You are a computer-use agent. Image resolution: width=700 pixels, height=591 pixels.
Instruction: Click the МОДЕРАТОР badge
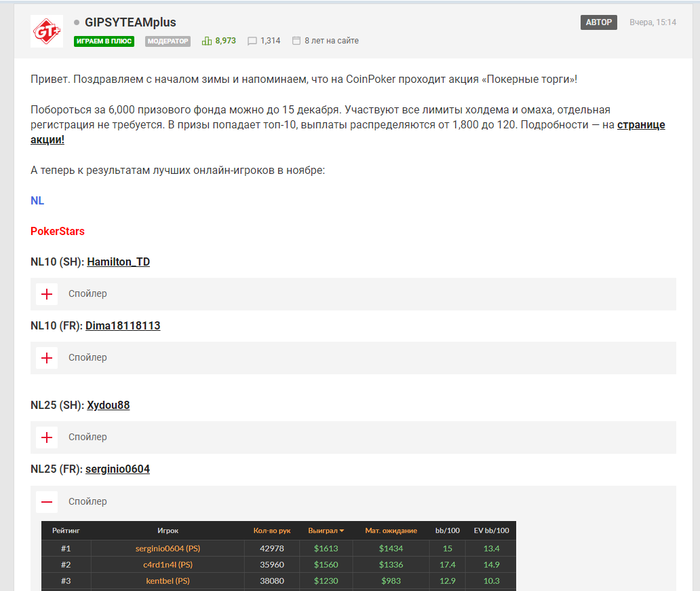click(168, 41)
